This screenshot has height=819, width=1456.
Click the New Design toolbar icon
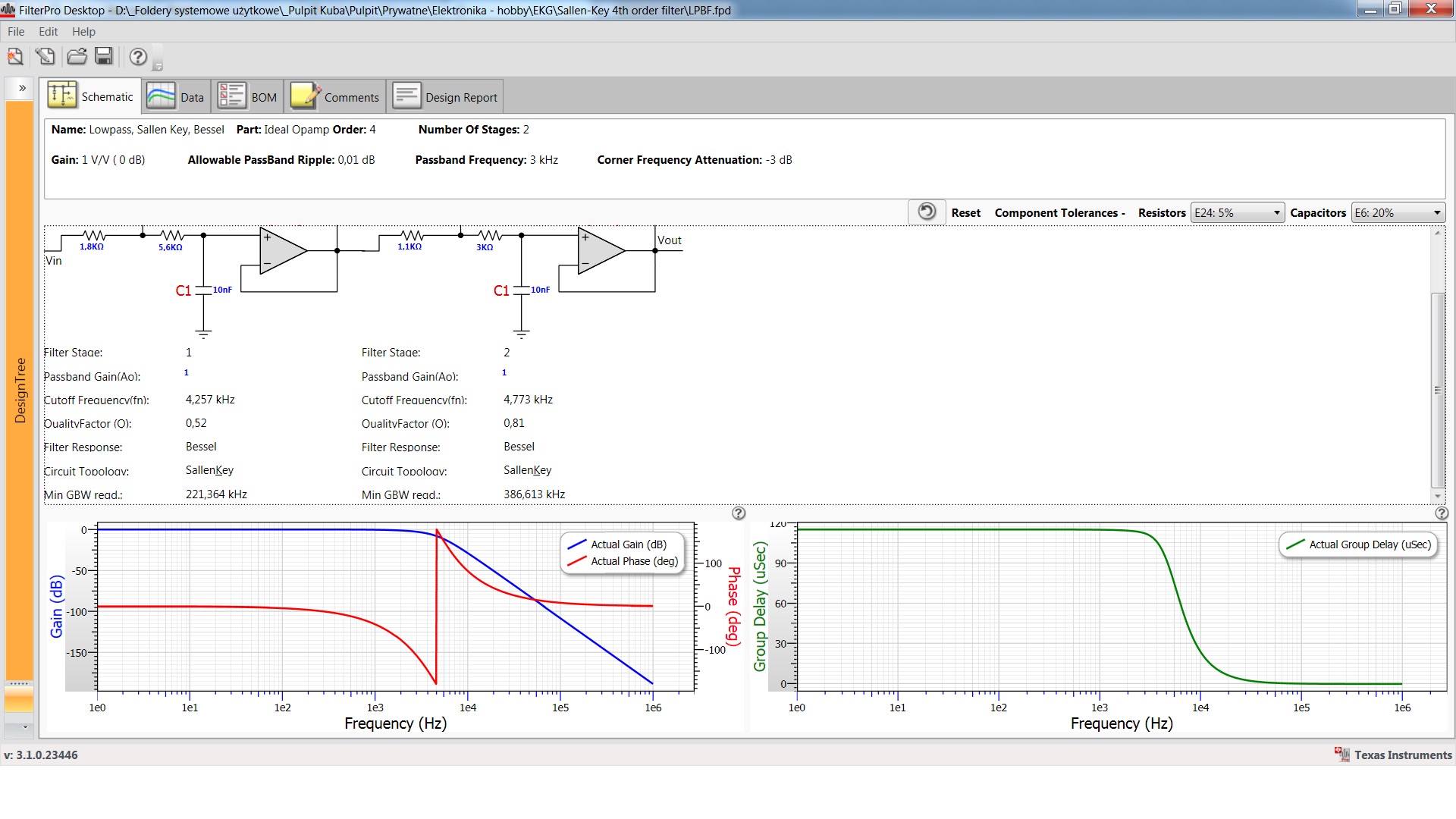15,56
